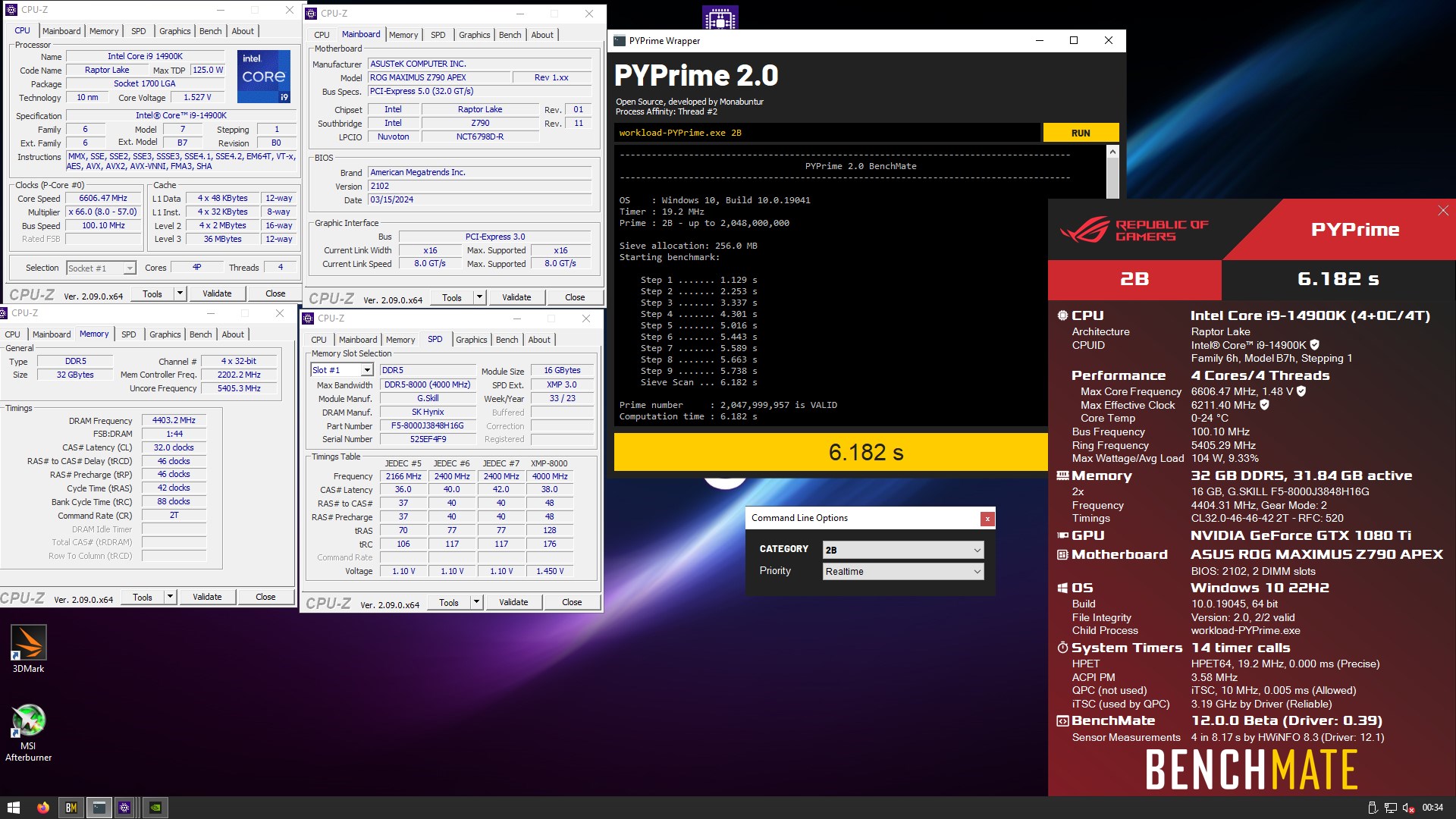Open the 3DMark desktop shortcut
1456x819 pixels.
point(28,648)
